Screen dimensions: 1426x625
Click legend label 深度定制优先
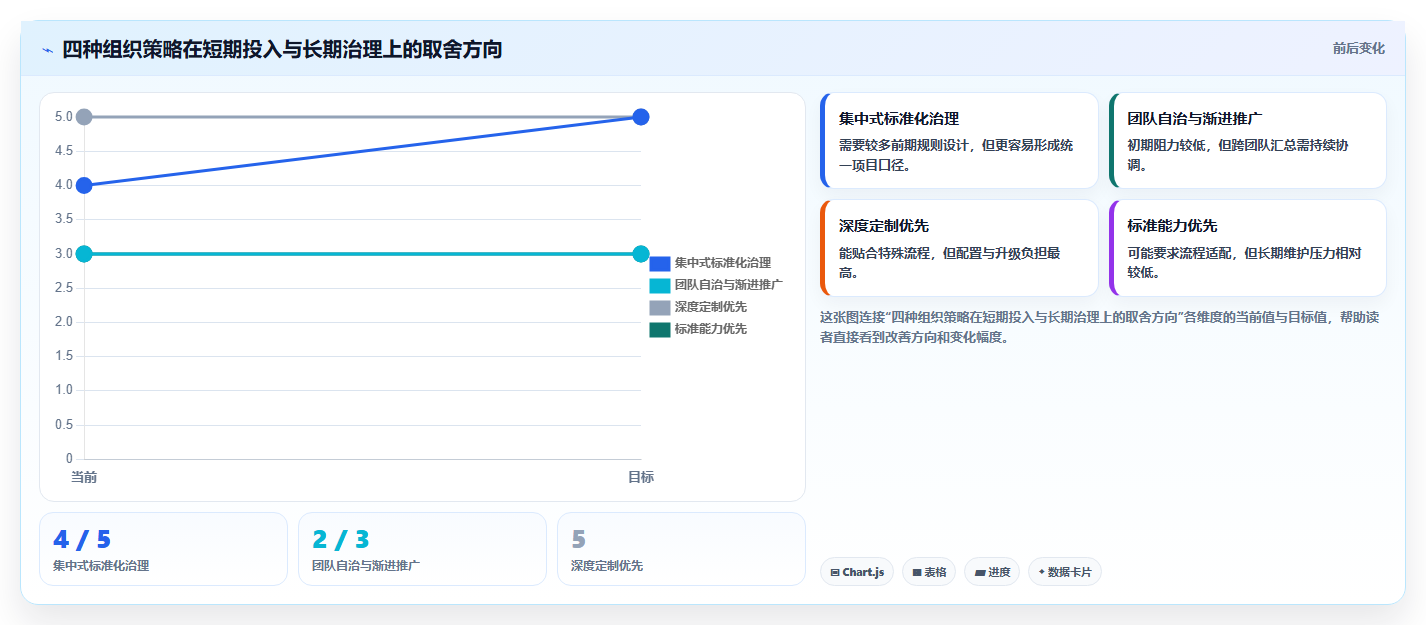tap(711, 307)
